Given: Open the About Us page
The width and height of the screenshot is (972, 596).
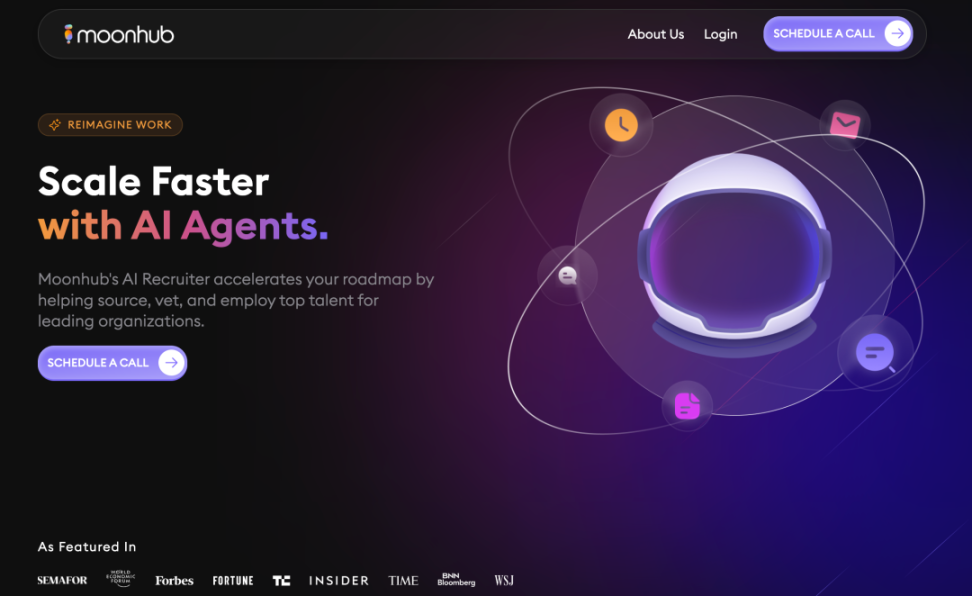Looking at the screenshot, I should click(655, 34).
